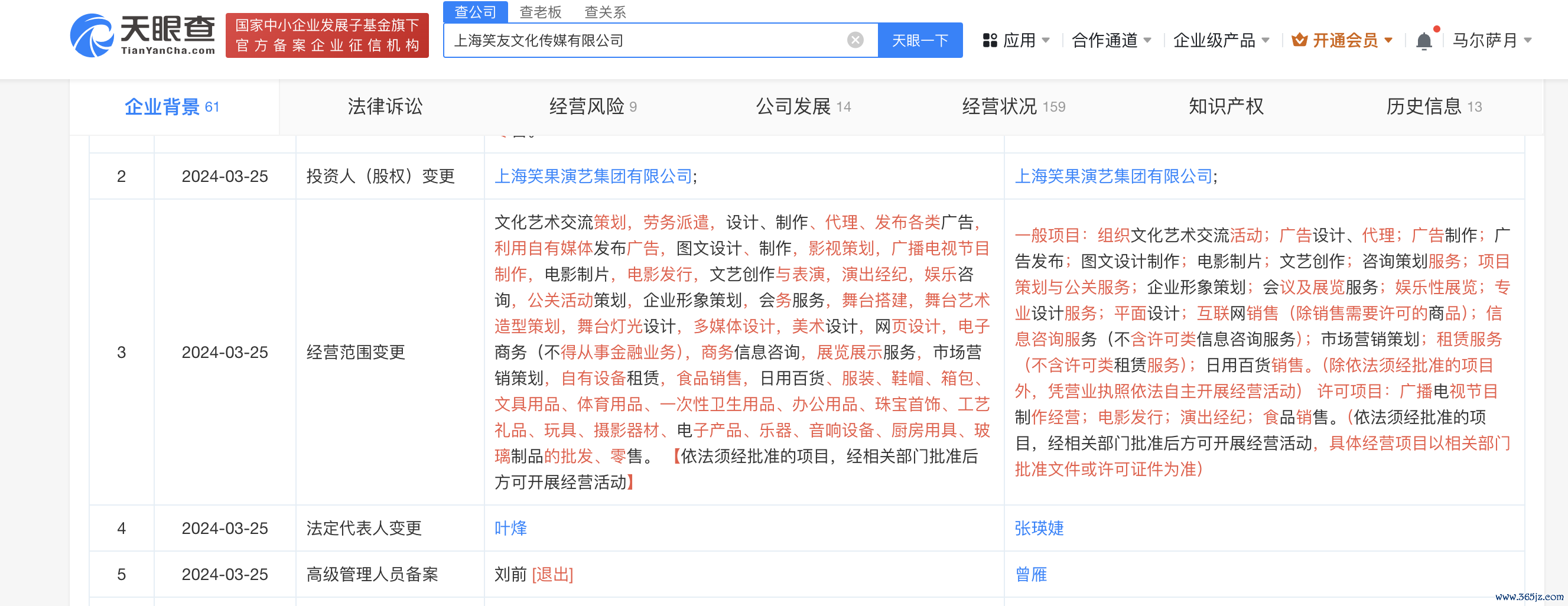Screen dimensions: 1568x606
Task: Open the 叶烽 legal representative link
Action: pos(510,528)
